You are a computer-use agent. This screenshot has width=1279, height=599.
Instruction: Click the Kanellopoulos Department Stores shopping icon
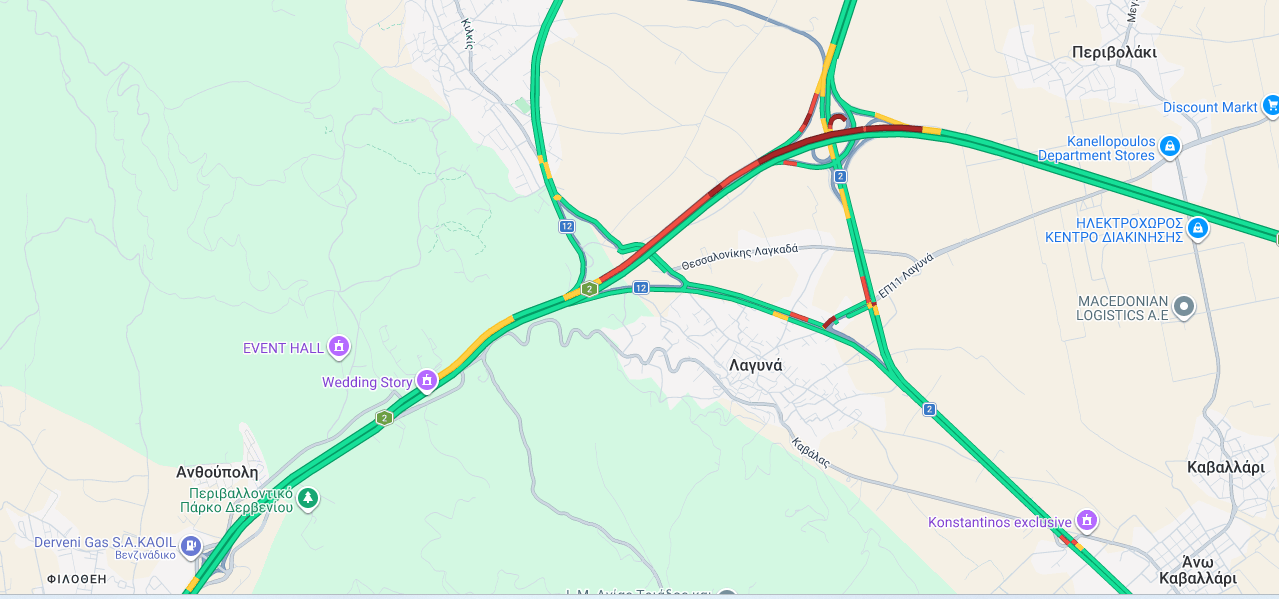click(1170, 148)
